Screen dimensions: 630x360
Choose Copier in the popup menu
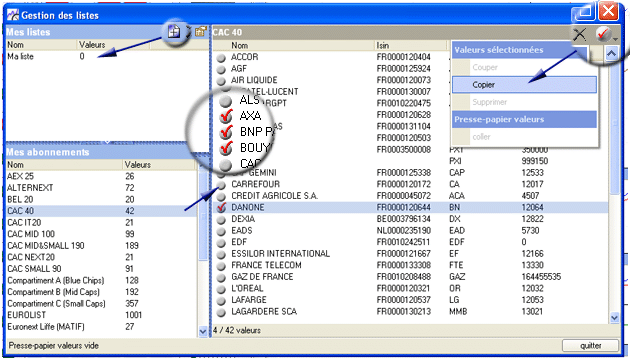coord(524,85)
